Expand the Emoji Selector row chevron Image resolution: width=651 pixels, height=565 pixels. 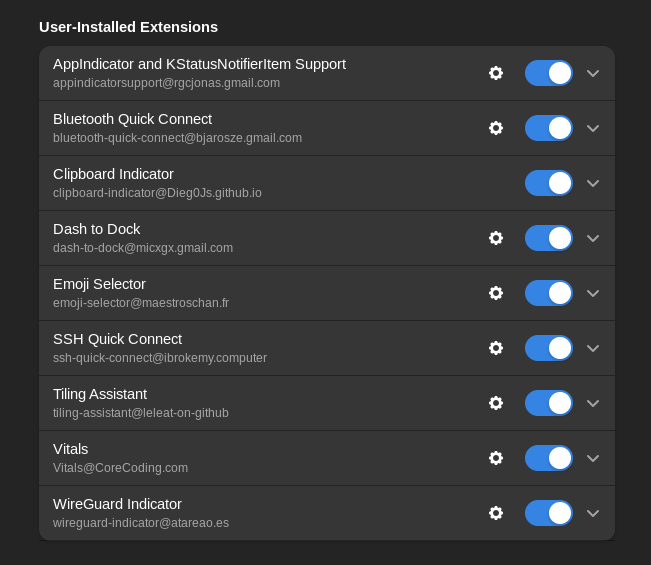point(593,293)
